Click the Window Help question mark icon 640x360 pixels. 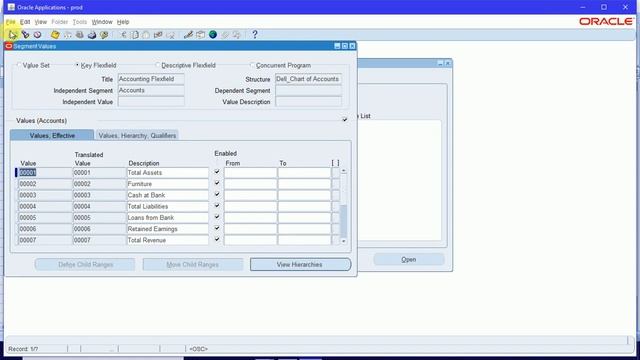[255, 35]
